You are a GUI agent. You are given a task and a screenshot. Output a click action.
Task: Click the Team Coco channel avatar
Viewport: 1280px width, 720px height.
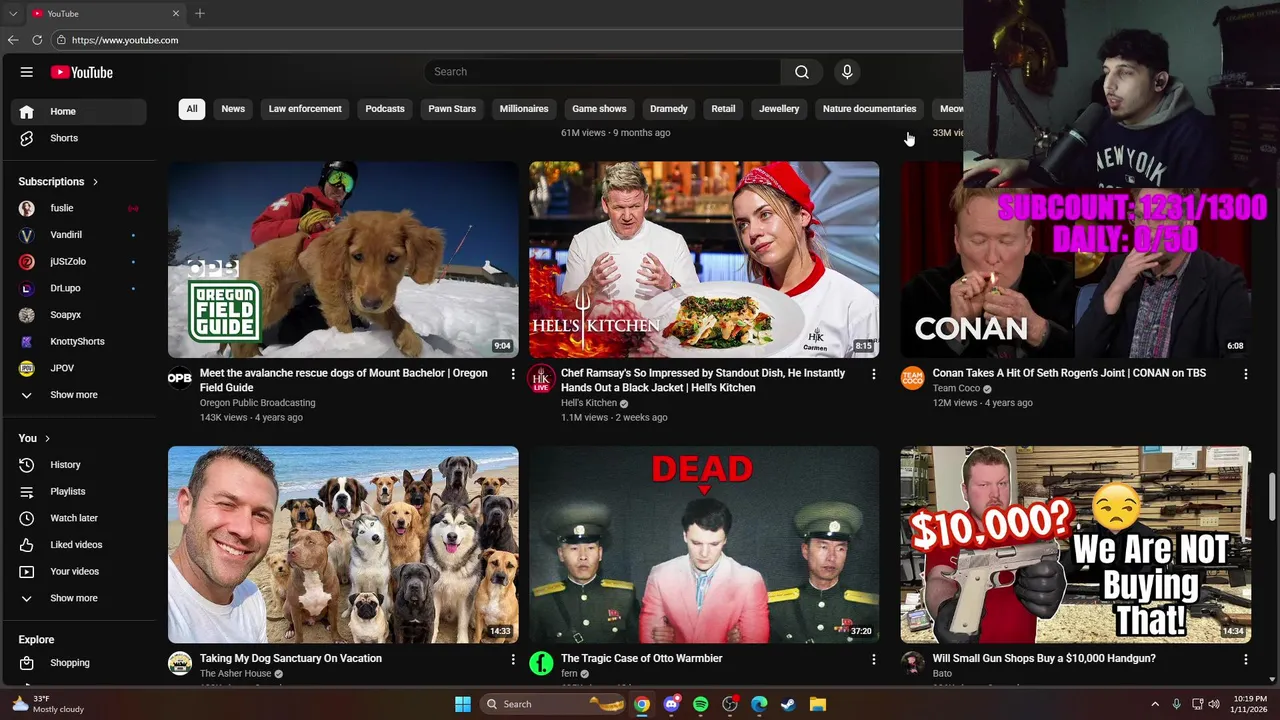click(x=912, y=378)
